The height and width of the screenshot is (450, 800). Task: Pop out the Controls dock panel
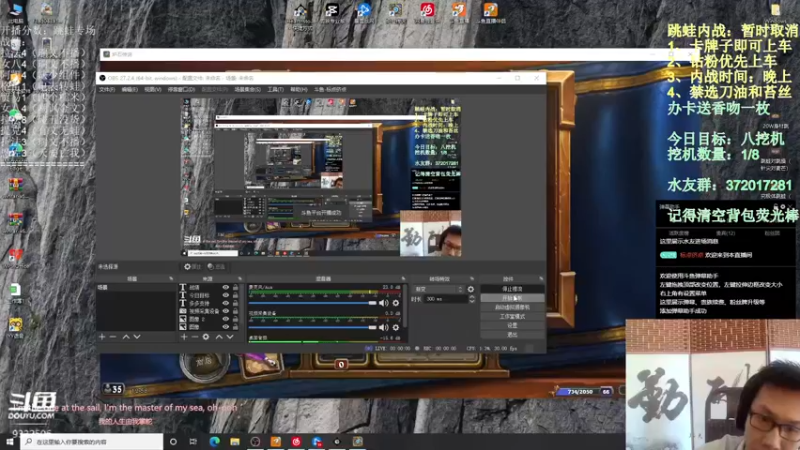tap(541, 279)
